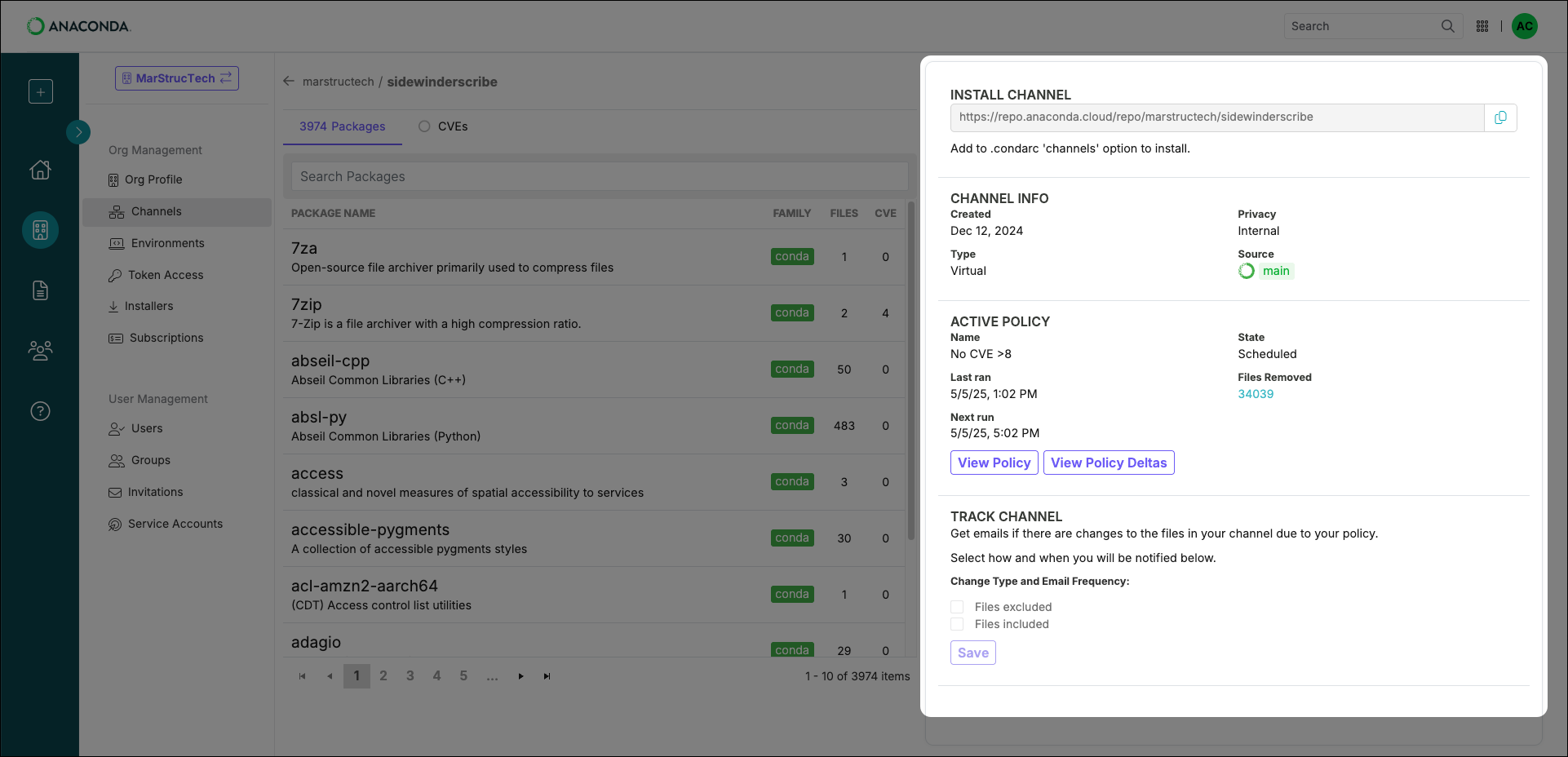Image resolution: width=1568 pixels, height=757 pixels.
Task: Go to page 5
Action: (x=463, y=675)
